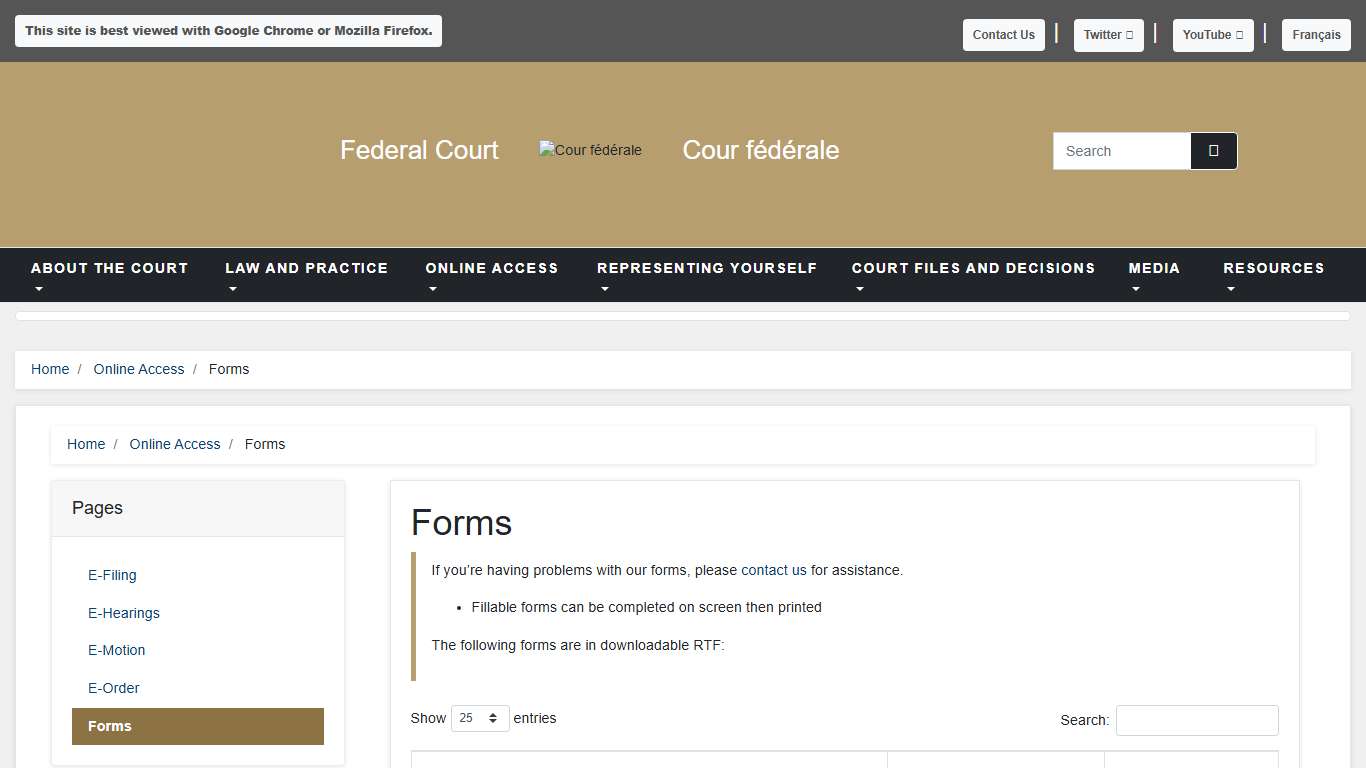Click inside the table Search field
The image size is (1366, 768).
1197,720
